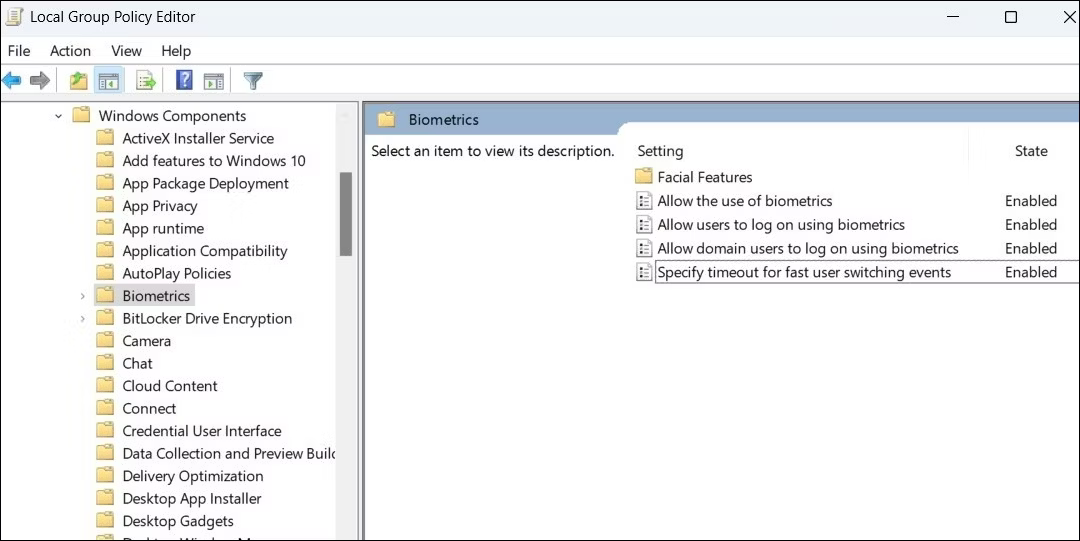Viewport: 1080px width, 541px height.
Task: Open the blue Help icon
Action: (x=184, y=81)
